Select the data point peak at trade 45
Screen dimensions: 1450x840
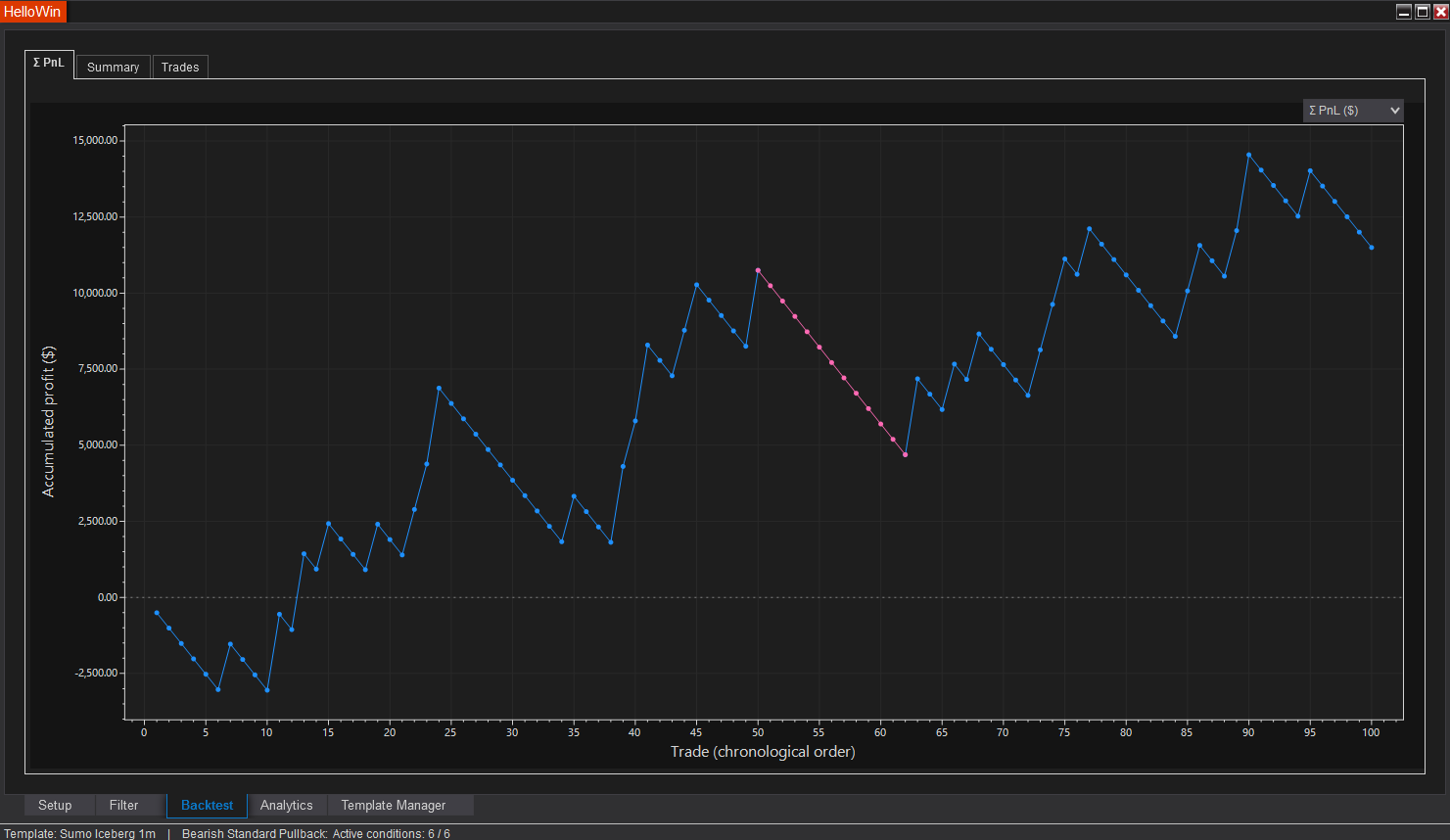click(x=696, y=285)
